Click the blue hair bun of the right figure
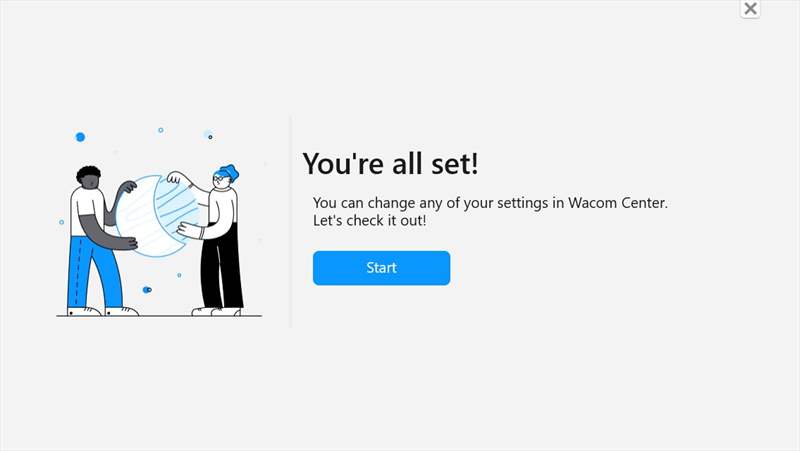 coord(229,172)
